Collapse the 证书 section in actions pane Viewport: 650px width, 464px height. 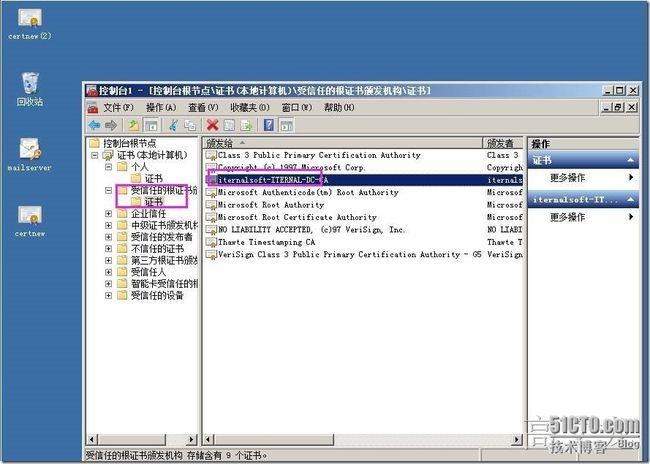point(631,160)
